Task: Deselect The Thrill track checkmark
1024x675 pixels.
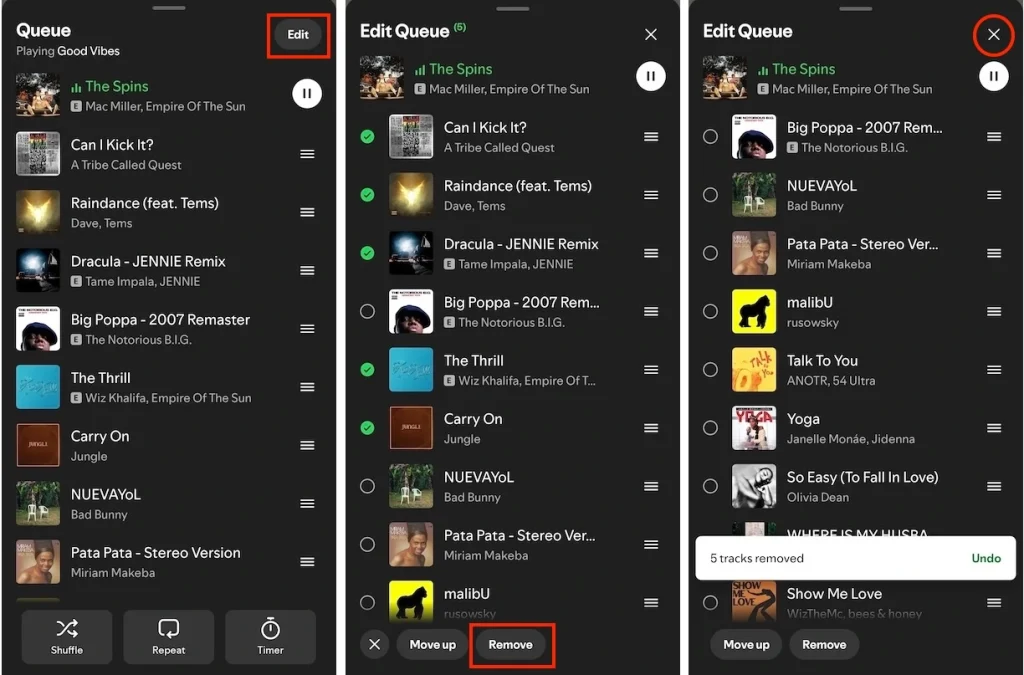Action: click(367, 370)
